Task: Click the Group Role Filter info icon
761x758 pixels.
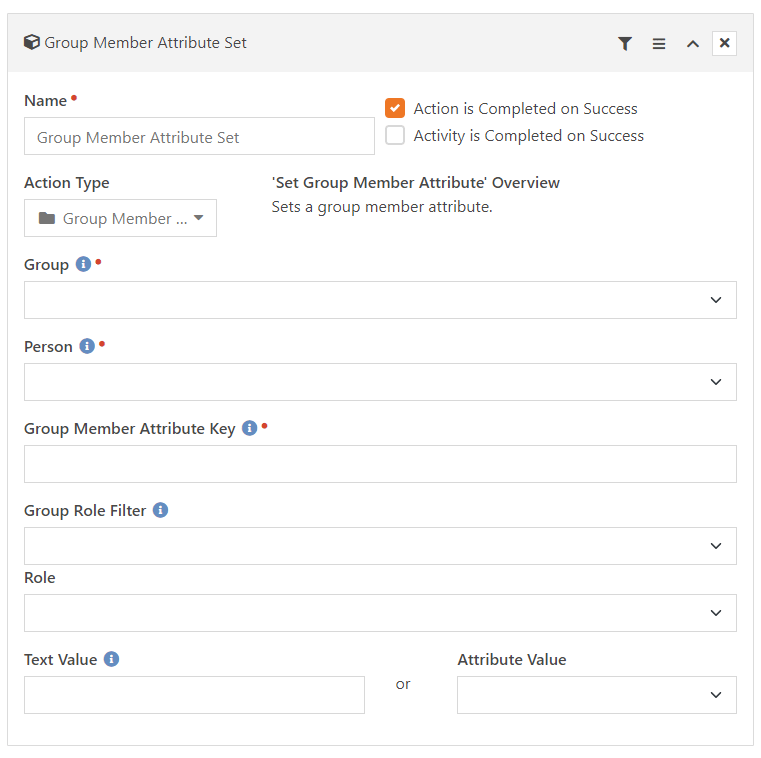Action: coord(160,510)
